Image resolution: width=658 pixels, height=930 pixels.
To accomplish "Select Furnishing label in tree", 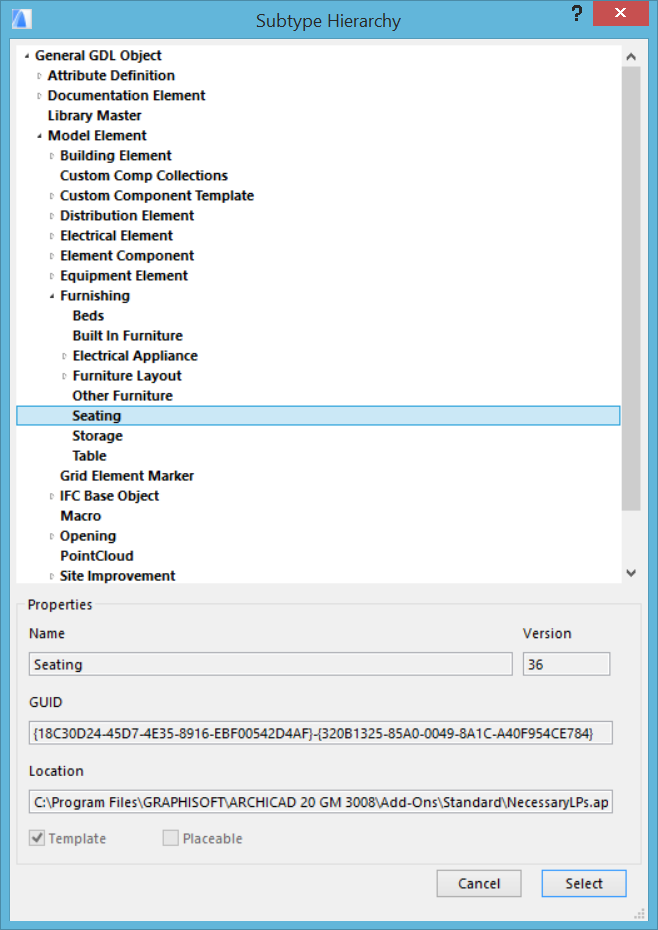I will [95, 296].
